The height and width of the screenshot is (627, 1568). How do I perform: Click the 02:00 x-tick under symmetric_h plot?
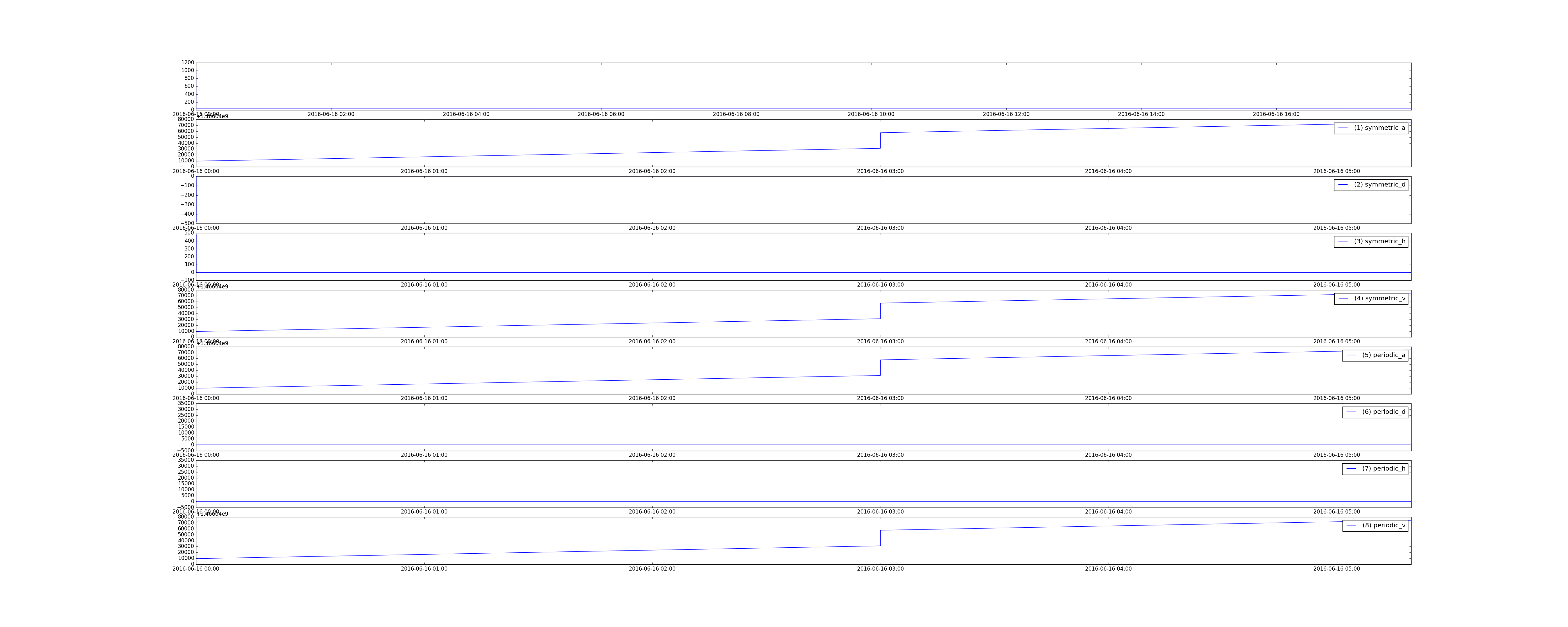(652, 285)
